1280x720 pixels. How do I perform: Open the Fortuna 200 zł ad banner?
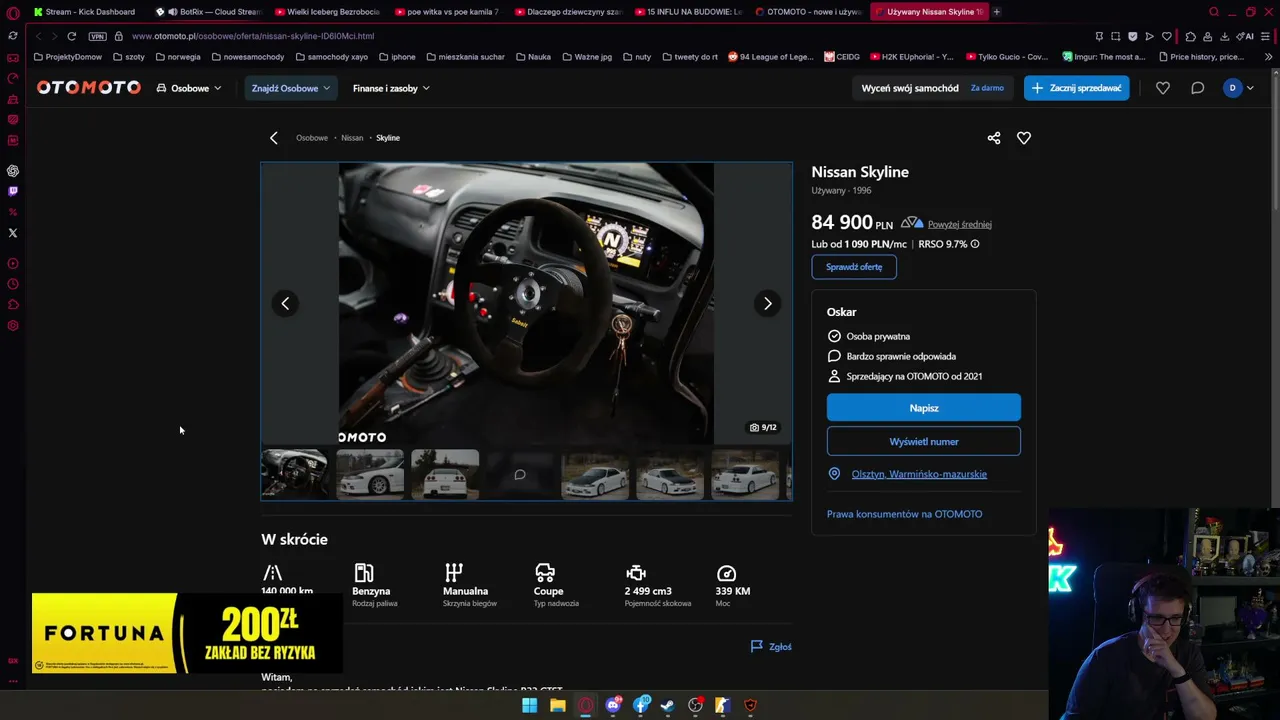click(x=187, y=633)
